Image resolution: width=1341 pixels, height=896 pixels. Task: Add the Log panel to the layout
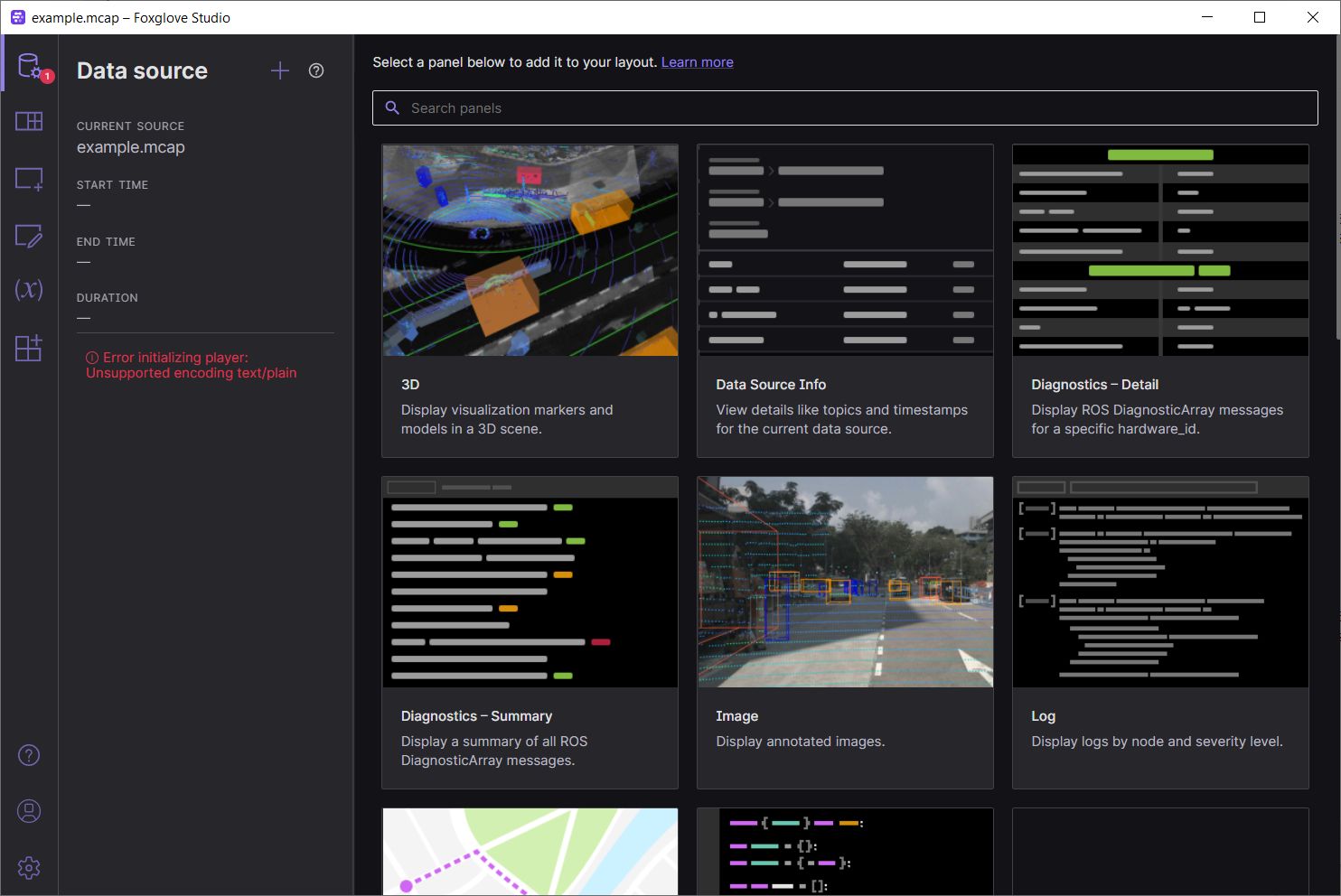tap(1160, 632)
